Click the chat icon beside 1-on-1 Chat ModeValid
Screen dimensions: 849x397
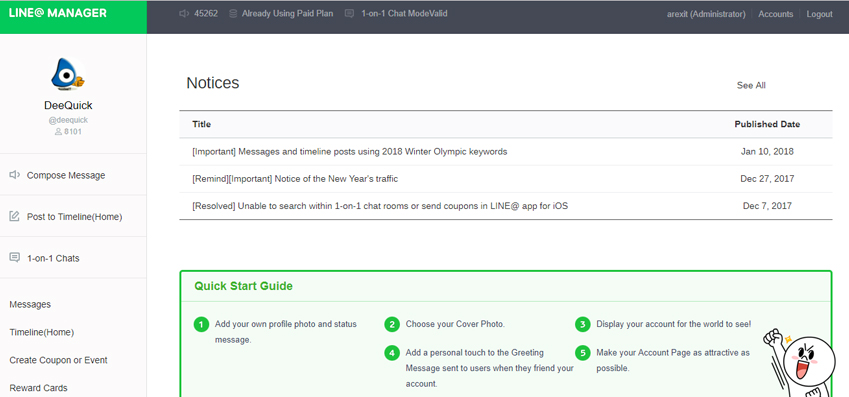tap(350, 14)
